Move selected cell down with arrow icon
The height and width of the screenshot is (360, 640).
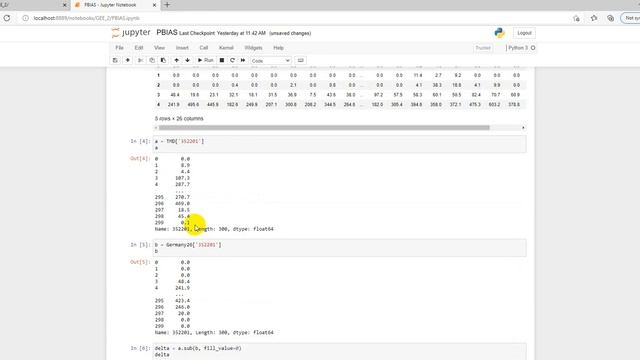[x=187, y=60]
